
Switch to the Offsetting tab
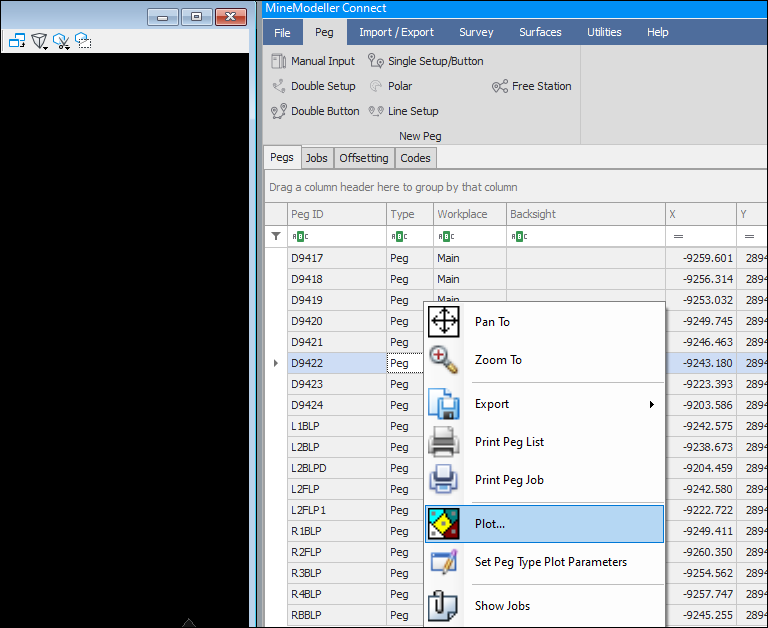point(363,158)
